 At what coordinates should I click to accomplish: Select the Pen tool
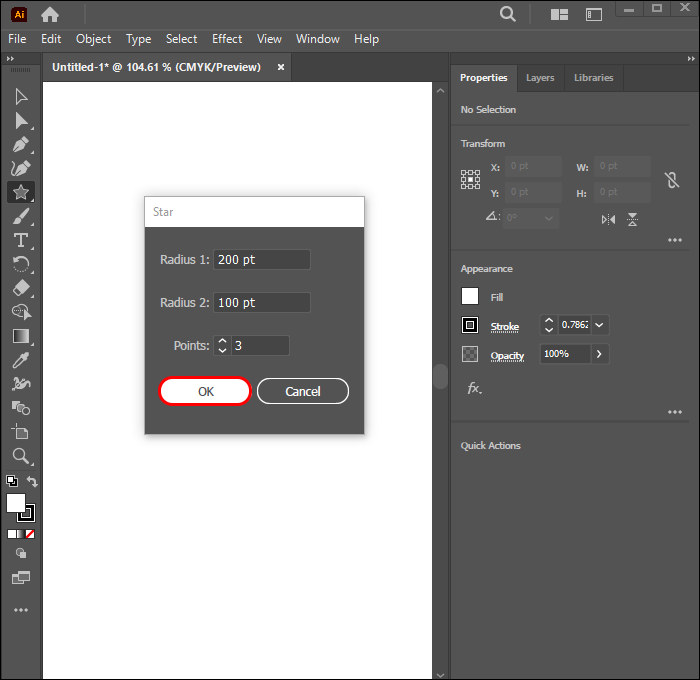(21, 144)
